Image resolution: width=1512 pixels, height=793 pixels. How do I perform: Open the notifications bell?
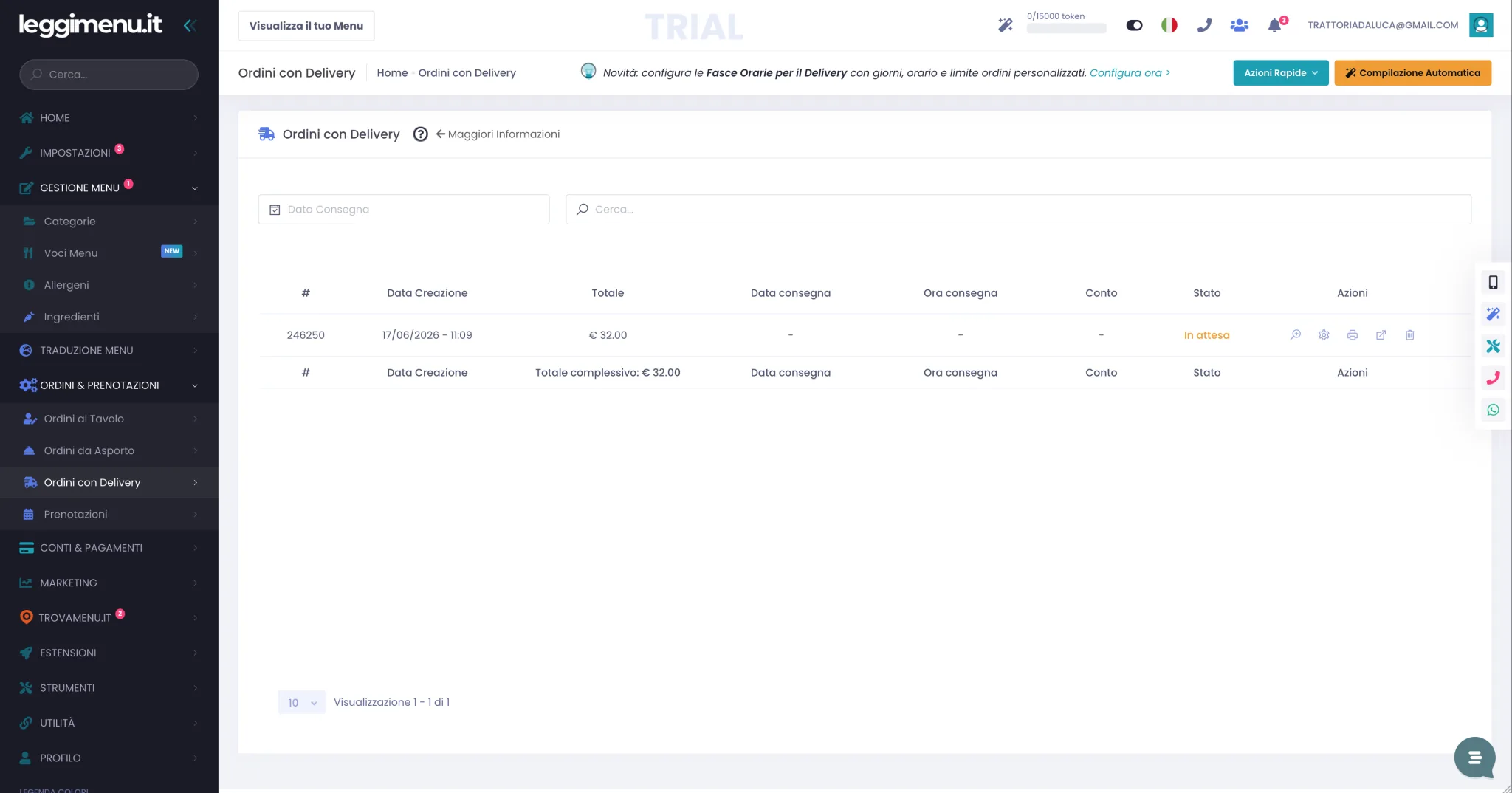tap(1275, 25)
